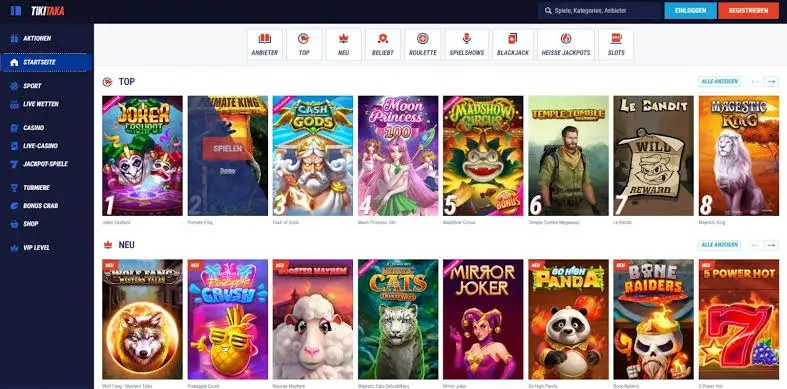Click the Registrieren button

coord(748,11)
